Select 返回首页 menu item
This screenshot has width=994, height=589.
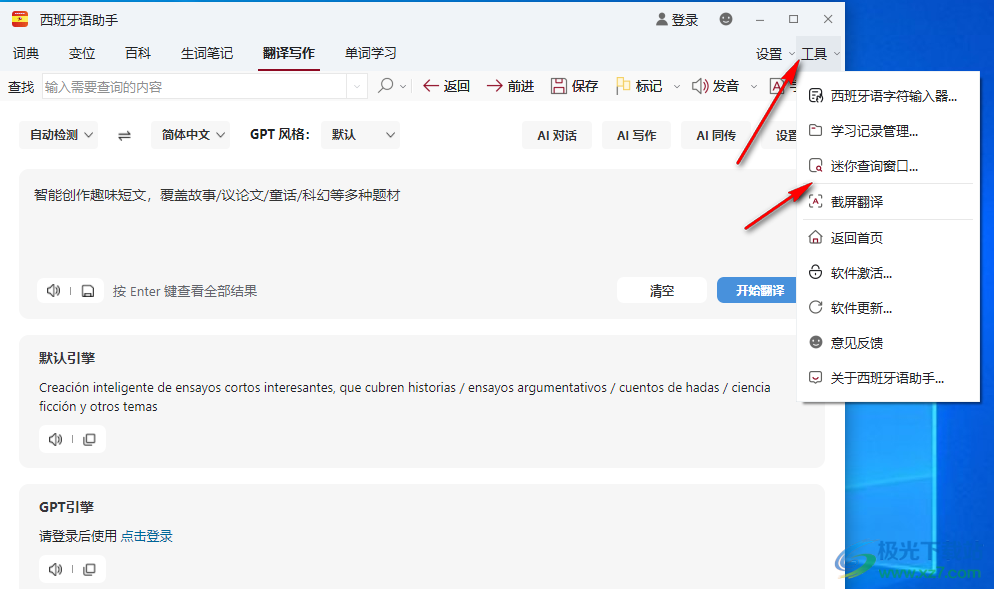point(888,238)
